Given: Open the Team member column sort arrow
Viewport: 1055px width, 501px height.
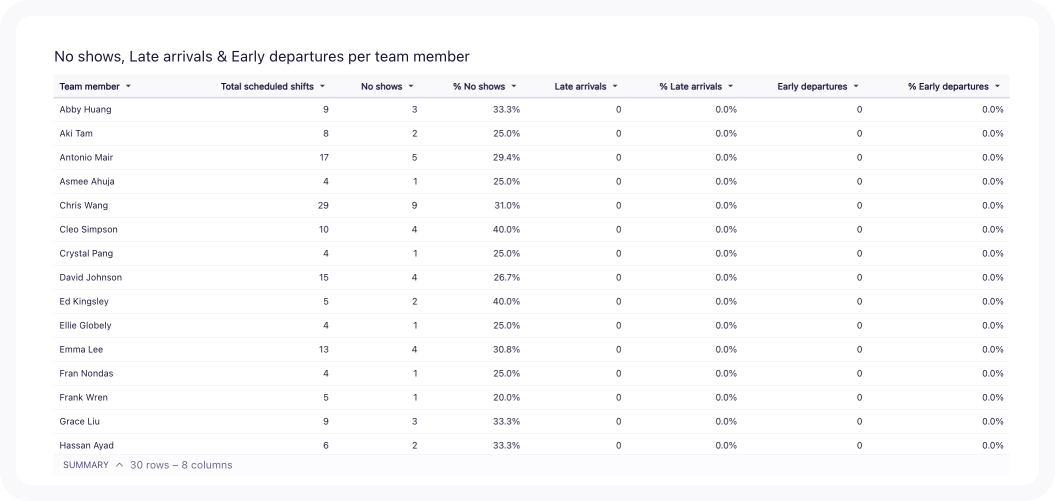Looking at the screenshot, I should (128, 87).
